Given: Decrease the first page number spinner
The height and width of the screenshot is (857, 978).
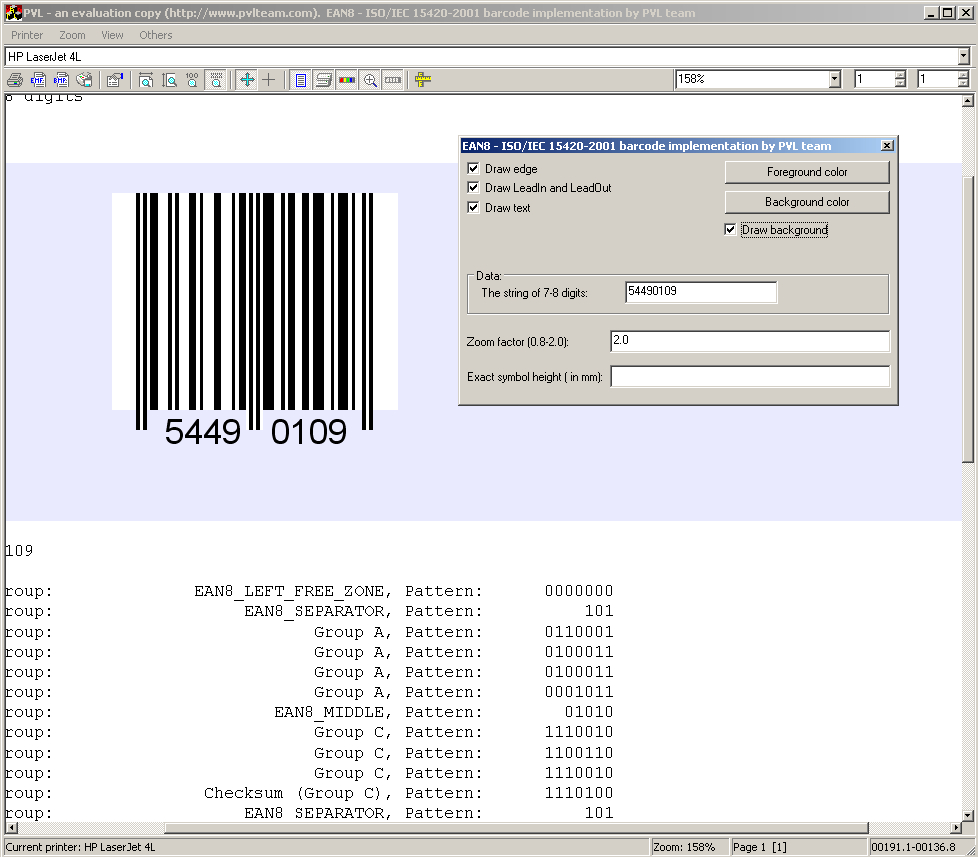Looking at the screenshot, I should 900,83.
